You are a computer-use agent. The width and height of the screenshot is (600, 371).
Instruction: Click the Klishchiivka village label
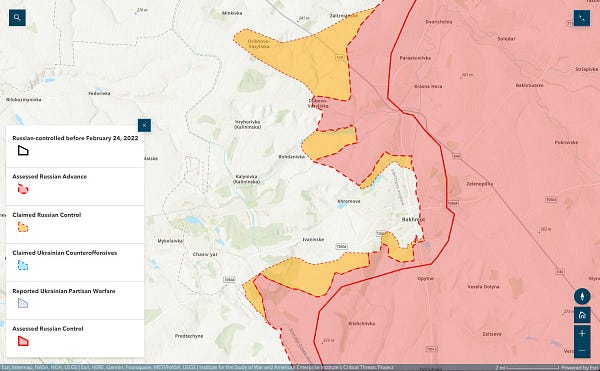click(x=362, y=324)
